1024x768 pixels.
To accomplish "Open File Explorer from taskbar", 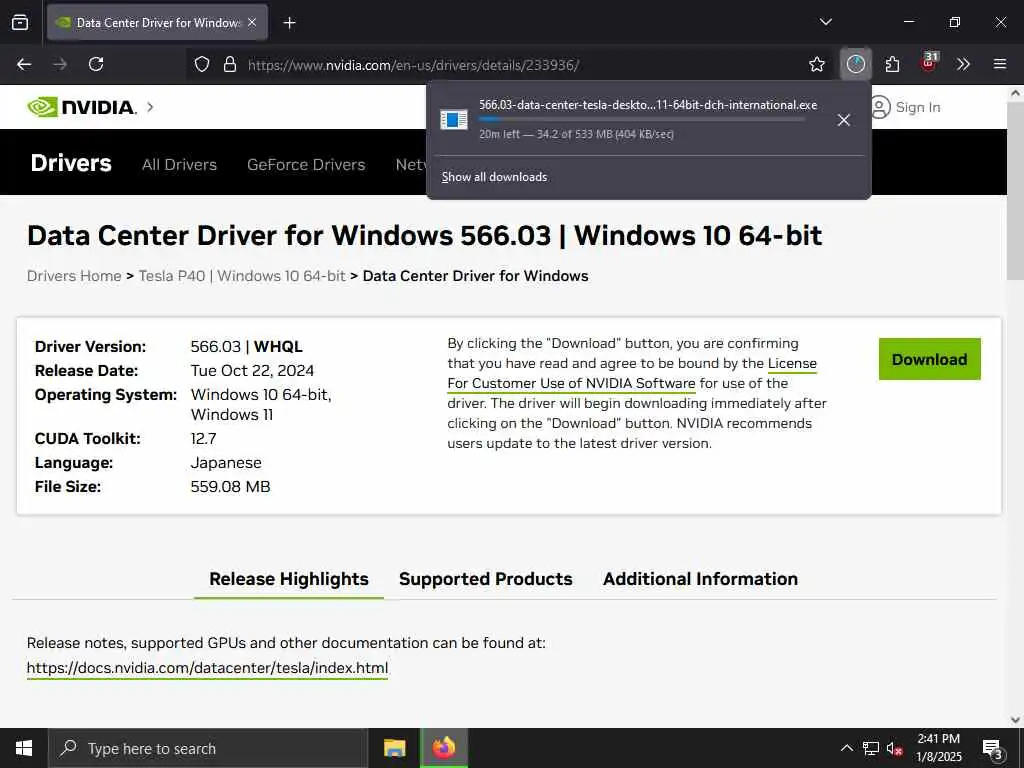I will click(x=394, y=748).
